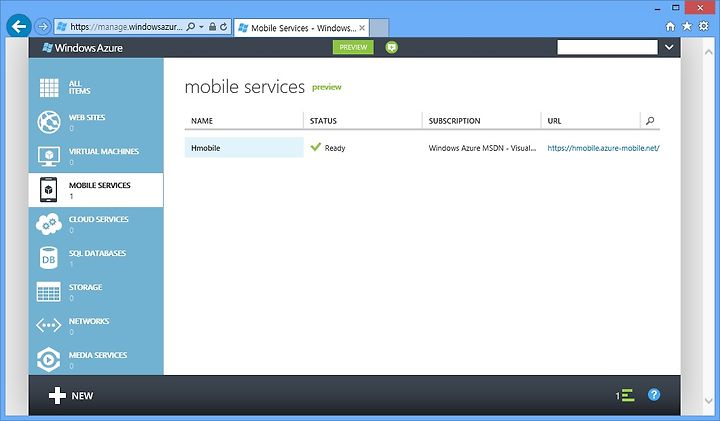This screenshot has height=421, width=720.
Task: Click the scrollbar up arrow
Action: coord(708,52)
